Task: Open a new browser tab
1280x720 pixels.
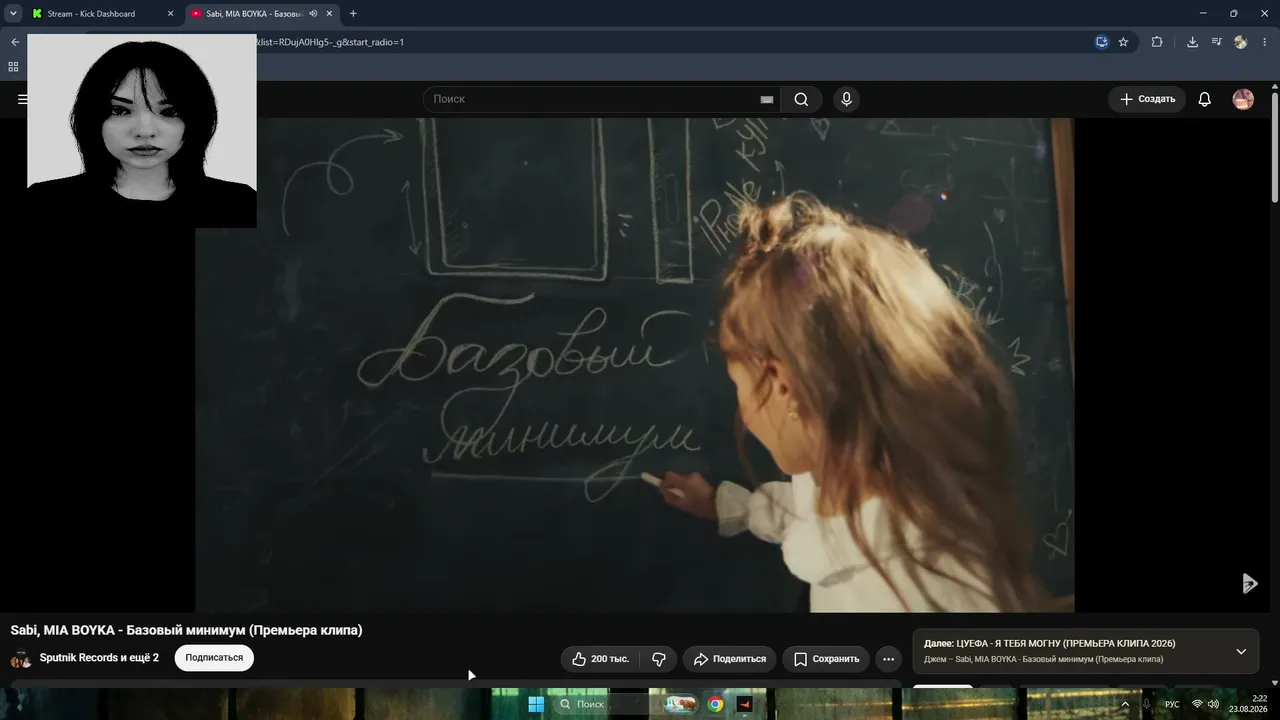Action: pos(353,14)
